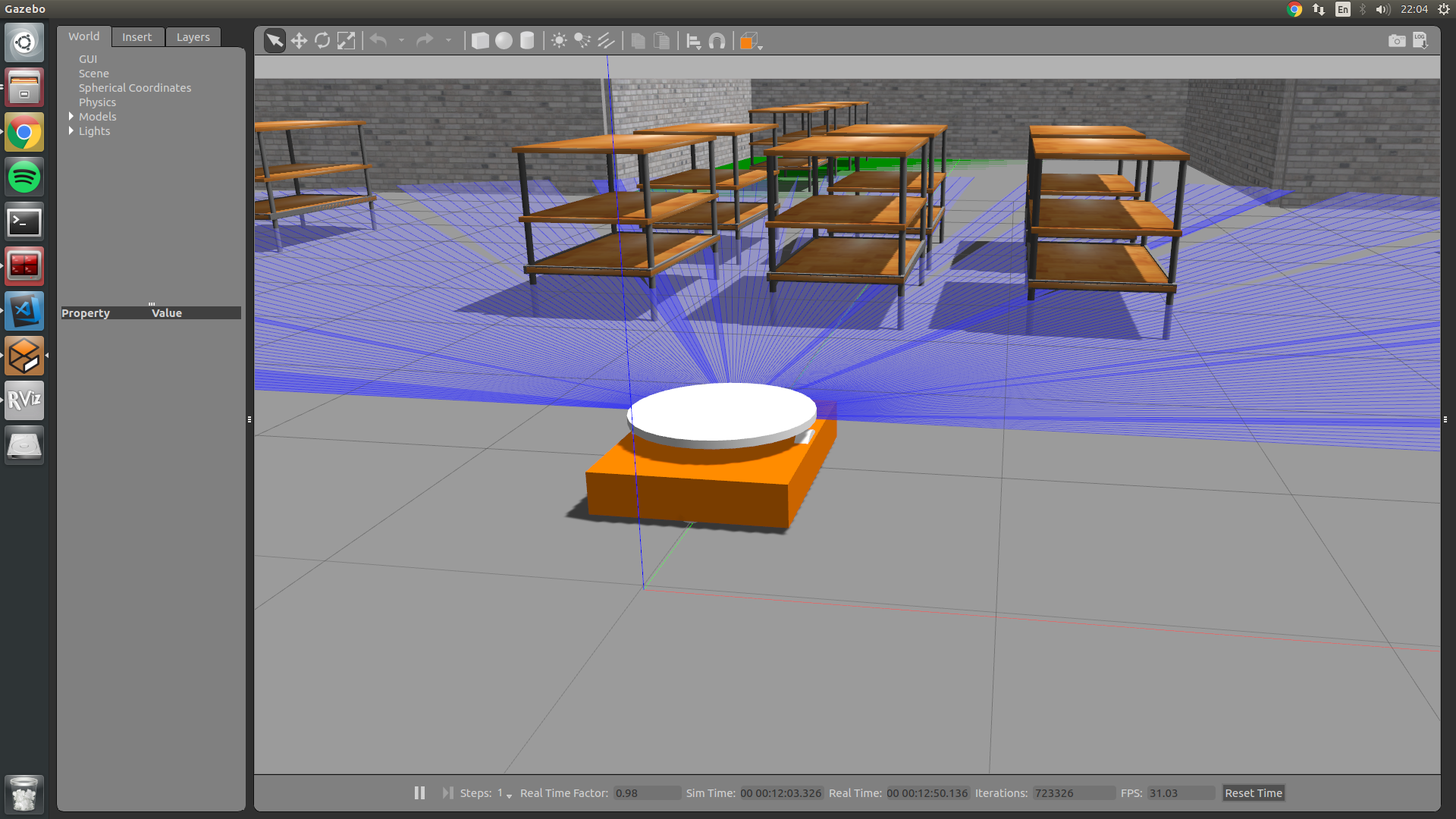Add a spot light
Image resolution: width=1456 pixels, height=819 pixels.
pyautogui.click(x=582, y=41)
